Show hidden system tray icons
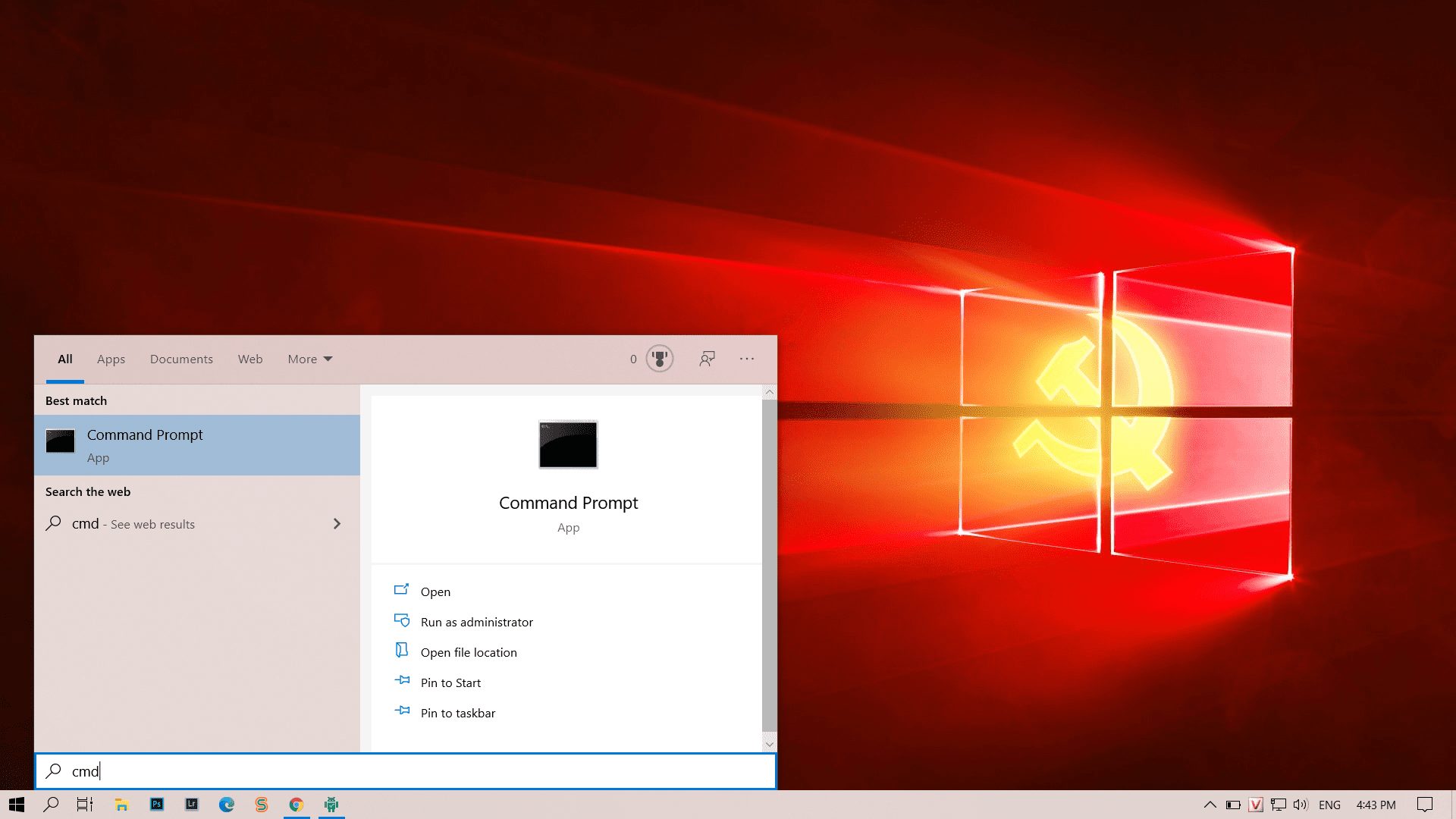This screenshot has width=1456, height=819. click(x=1210, y=805)
